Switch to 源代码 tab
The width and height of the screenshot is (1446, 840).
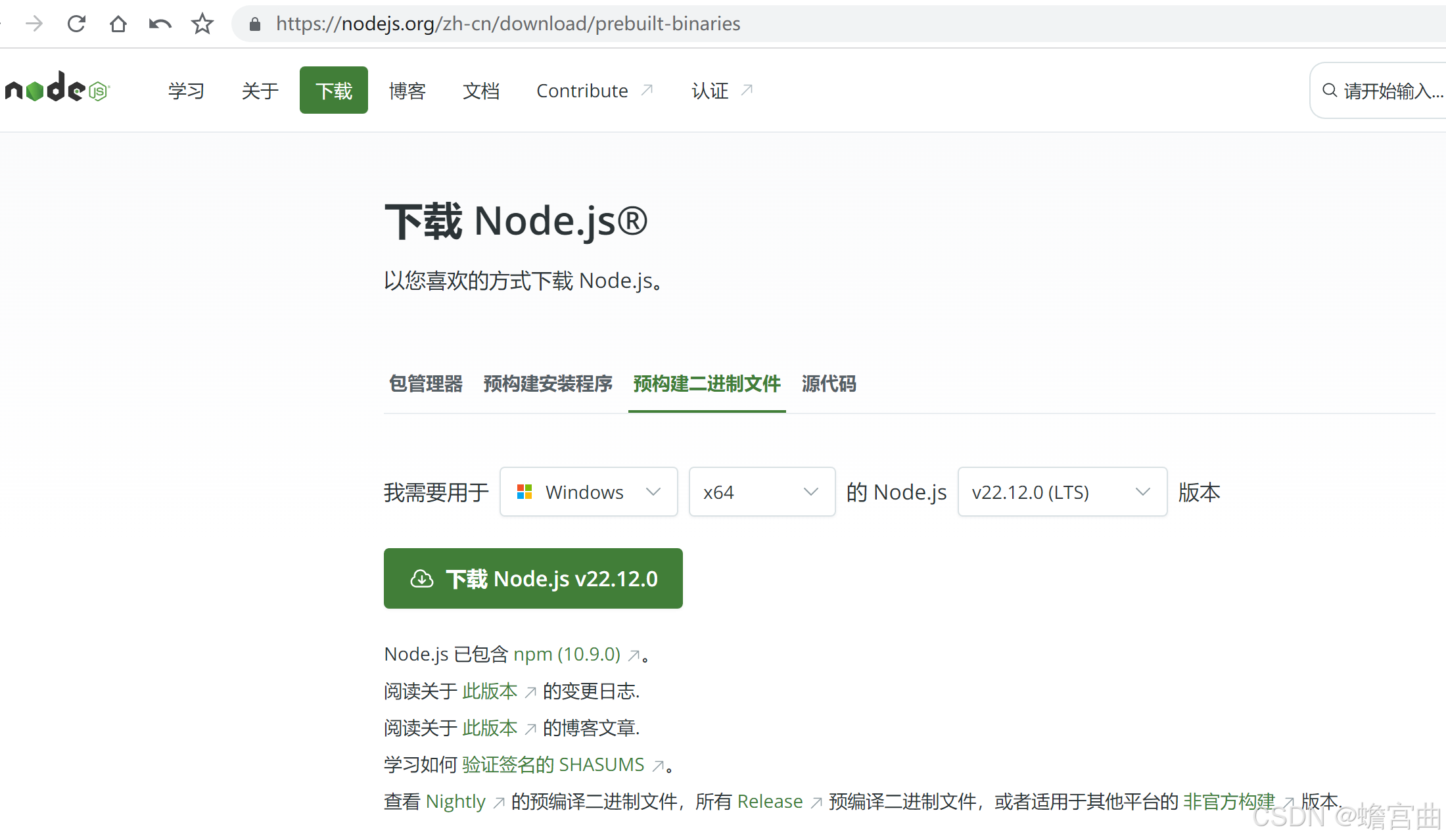click(x=829, y=384)
